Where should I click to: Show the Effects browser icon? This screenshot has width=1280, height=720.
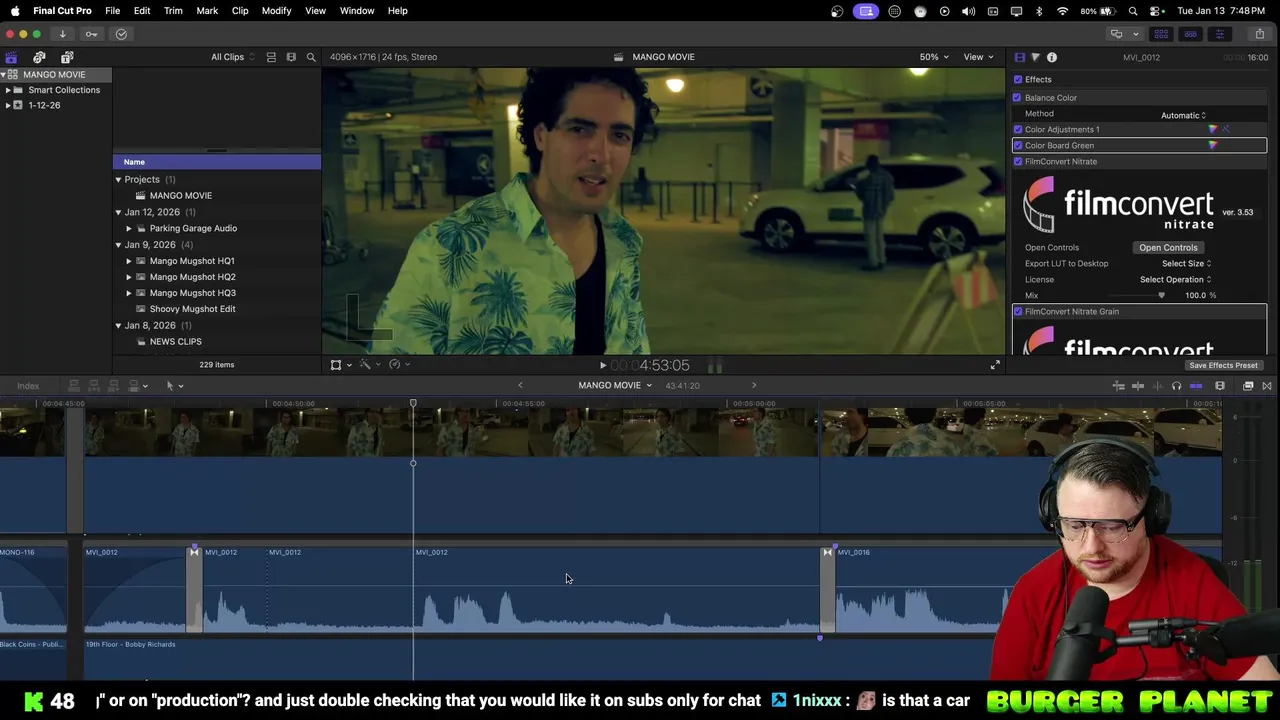(1248, 386)
